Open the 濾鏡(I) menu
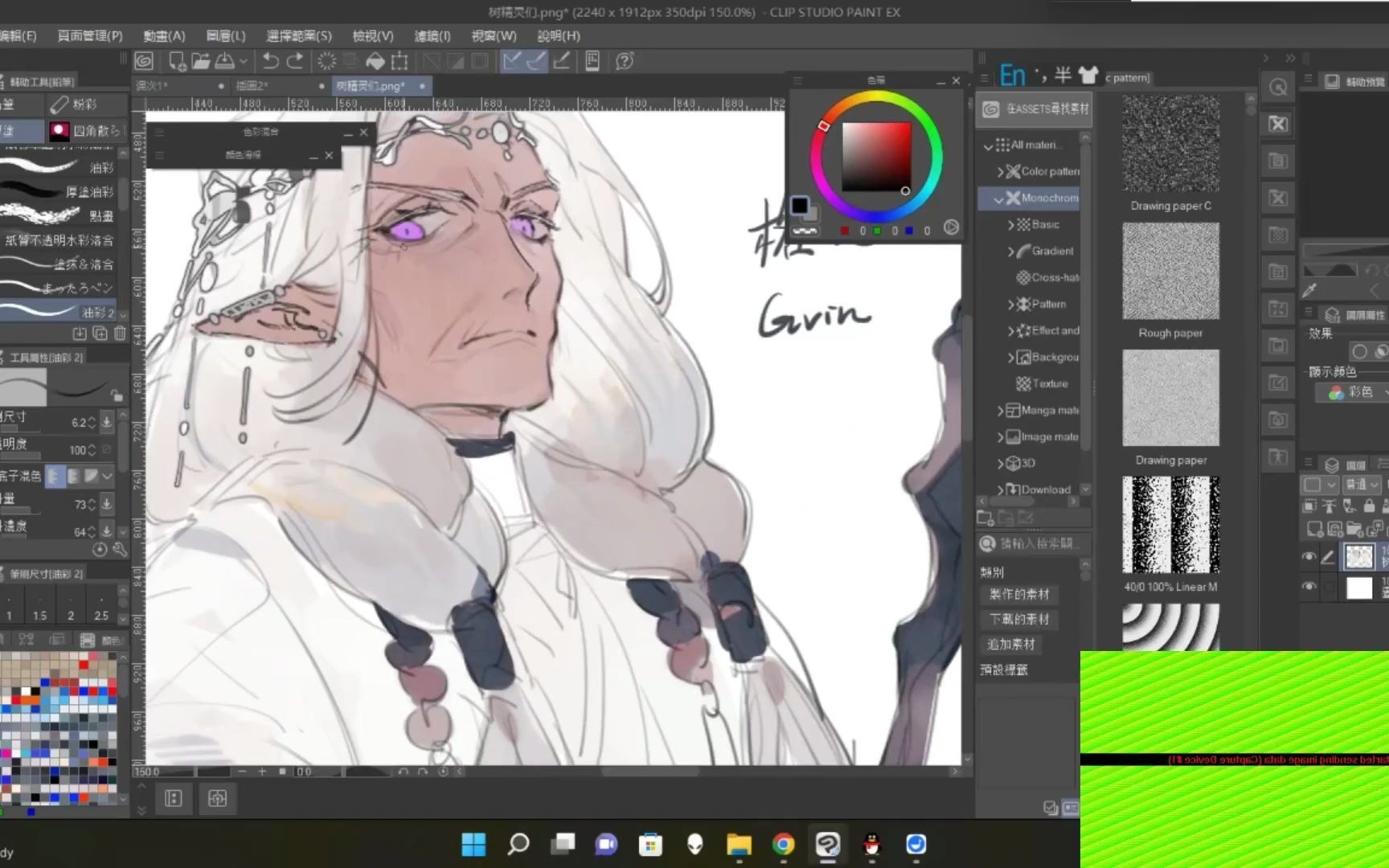Viewport: 1389px width, 868px height. point(432,36)
